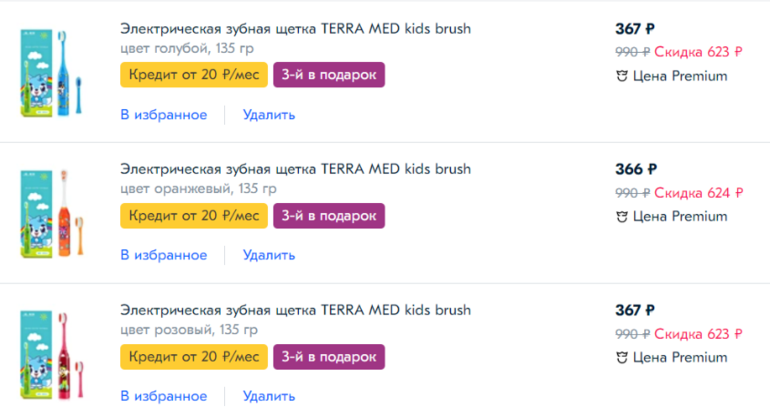
Task: Click '3-й в подарок' badge for orange toothbrush
Action: [x=329, y=215]
